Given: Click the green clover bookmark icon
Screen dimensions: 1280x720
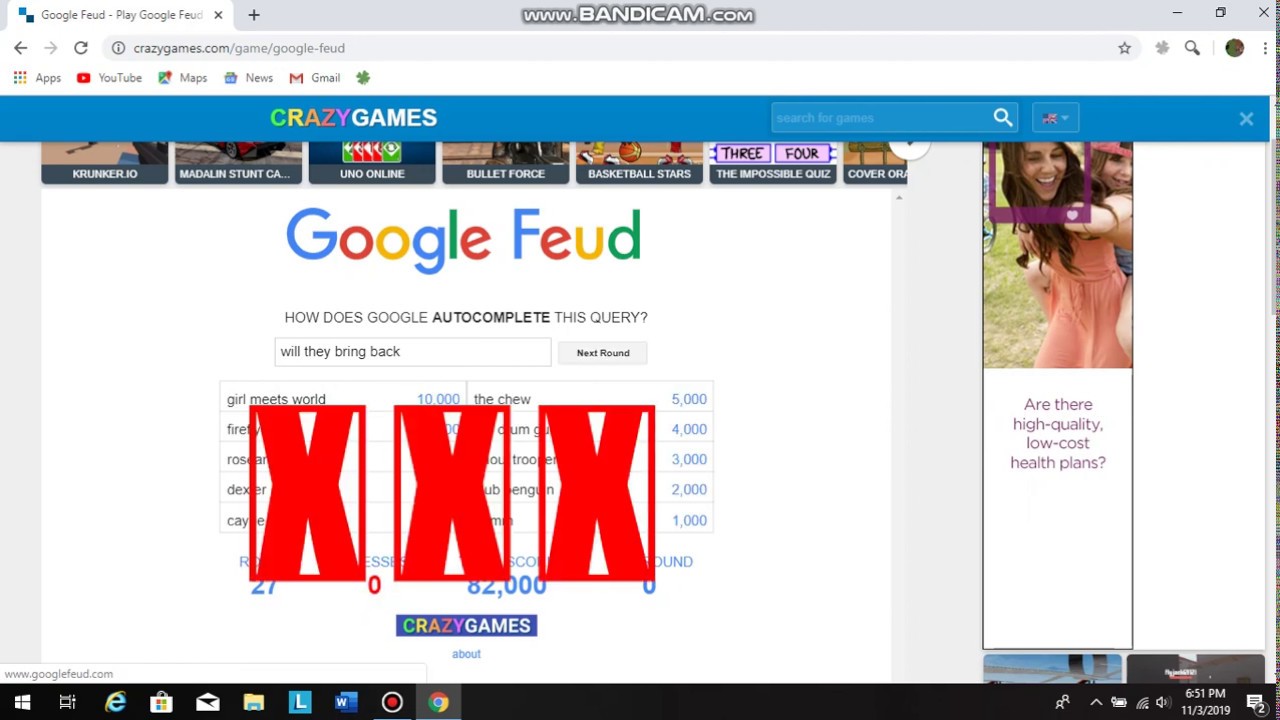Looking at the screenshot, I should pyautogui.click(x=363, y=78).
